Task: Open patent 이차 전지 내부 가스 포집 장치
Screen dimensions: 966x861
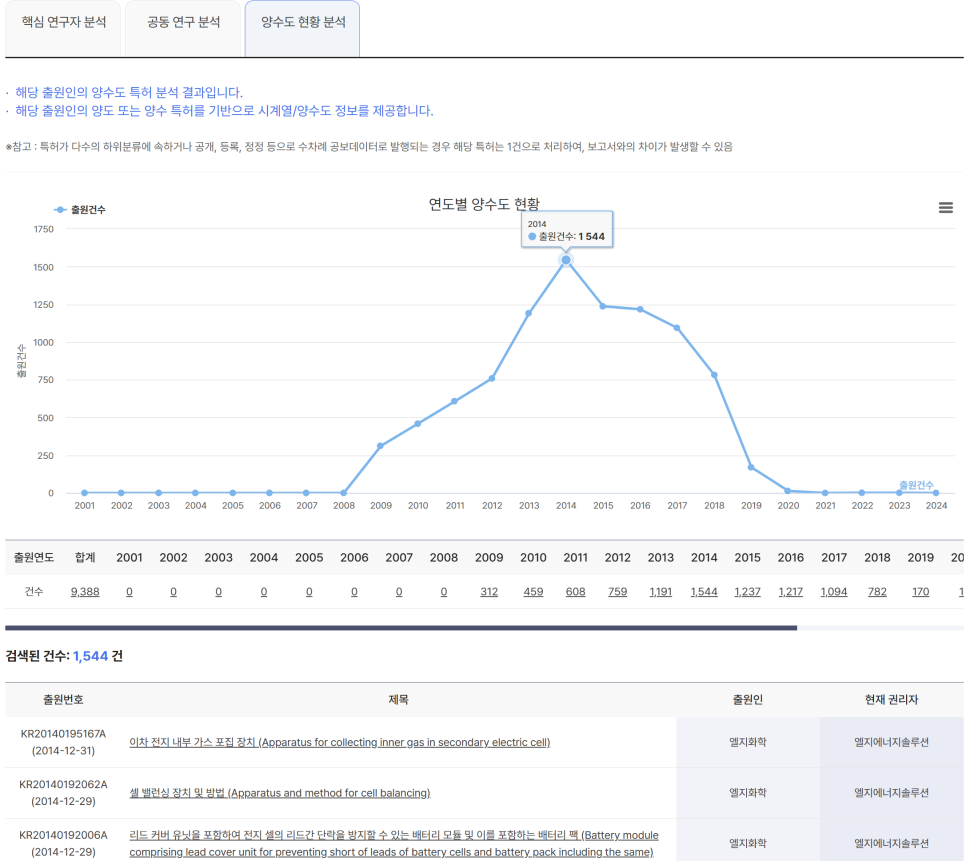Action: click(339, 742)
